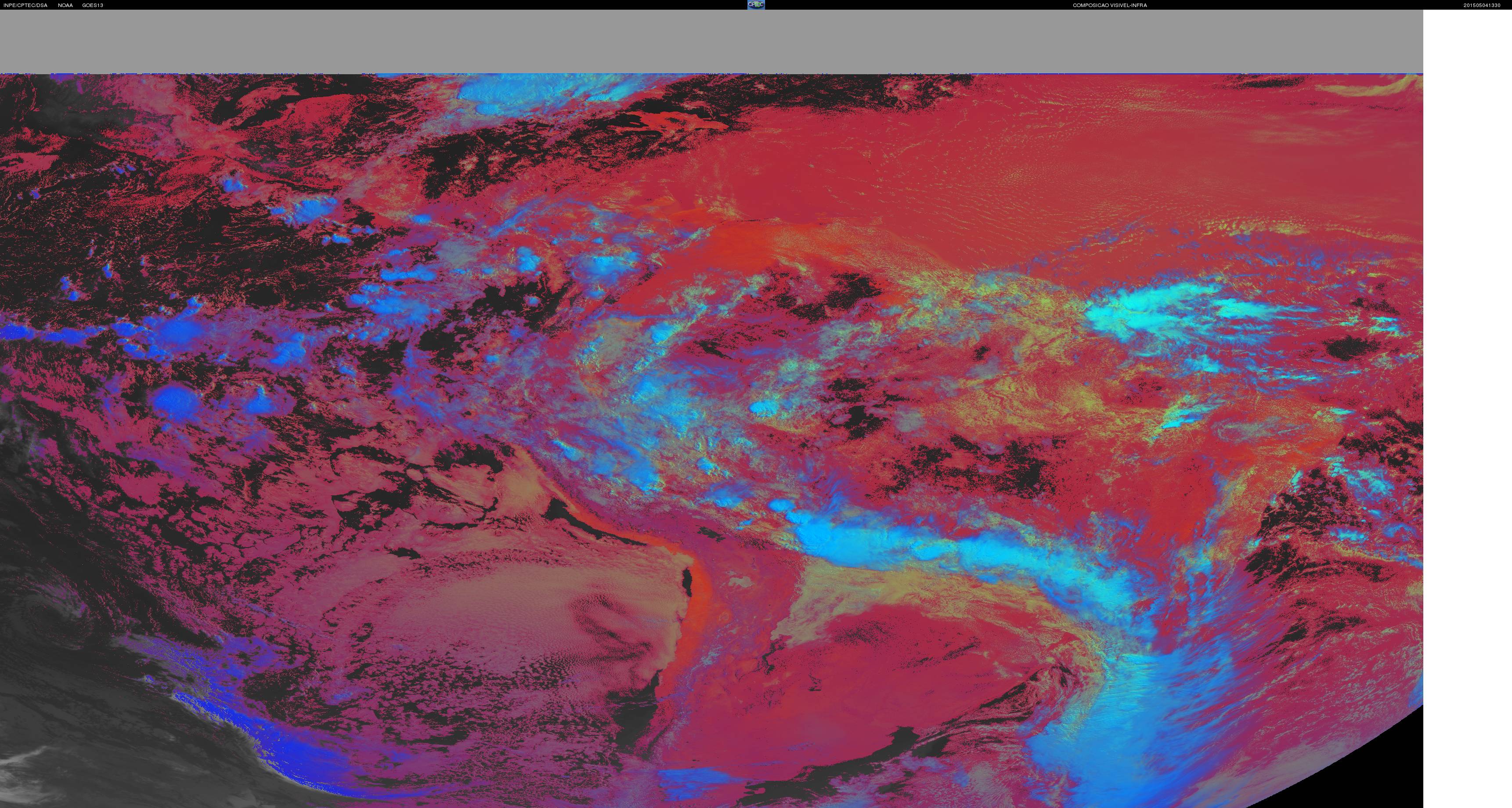Click the GOES13 satellite label
This screenshot has width=1512, height=808.
93,5
